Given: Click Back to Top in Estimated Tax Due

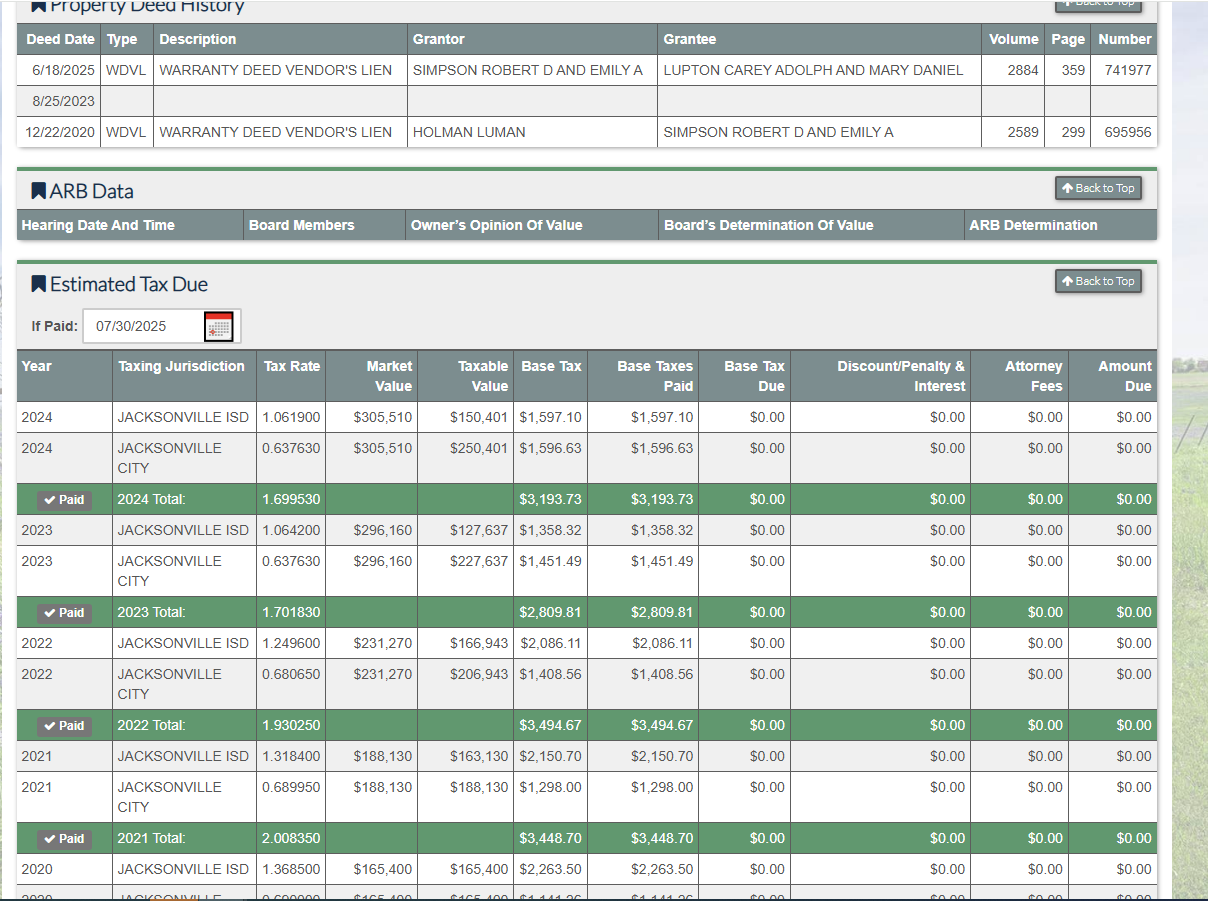Looking at the screenshot, I should coord(1097,281).
